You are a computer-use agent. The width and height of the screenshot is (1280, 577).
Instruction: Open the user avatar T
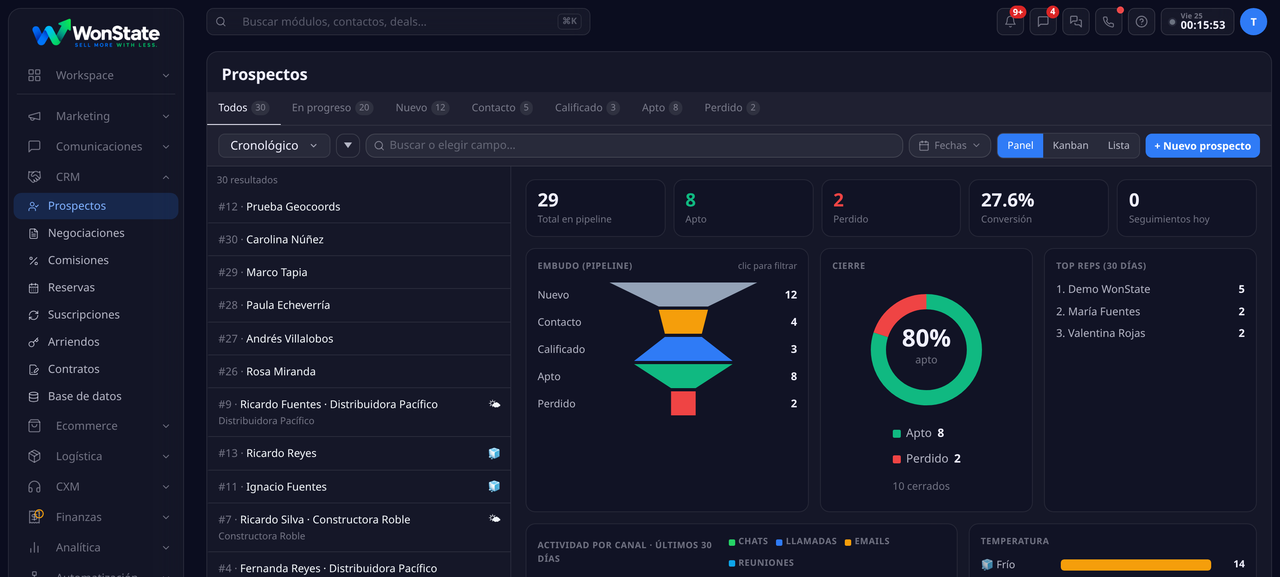[x=1253, y=21]
